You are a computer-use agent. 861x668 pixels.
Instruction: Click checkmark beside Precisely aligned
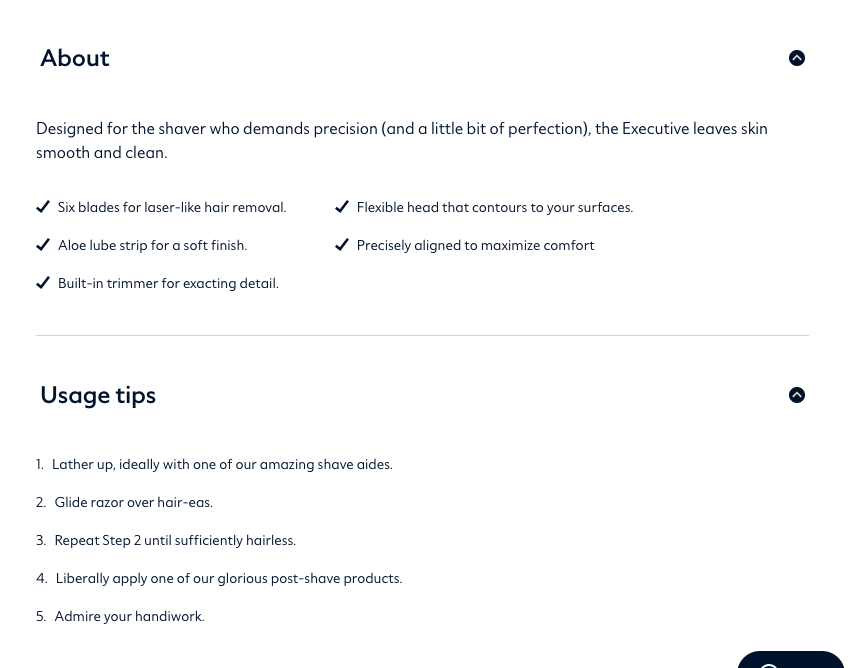tap(342, 245)
